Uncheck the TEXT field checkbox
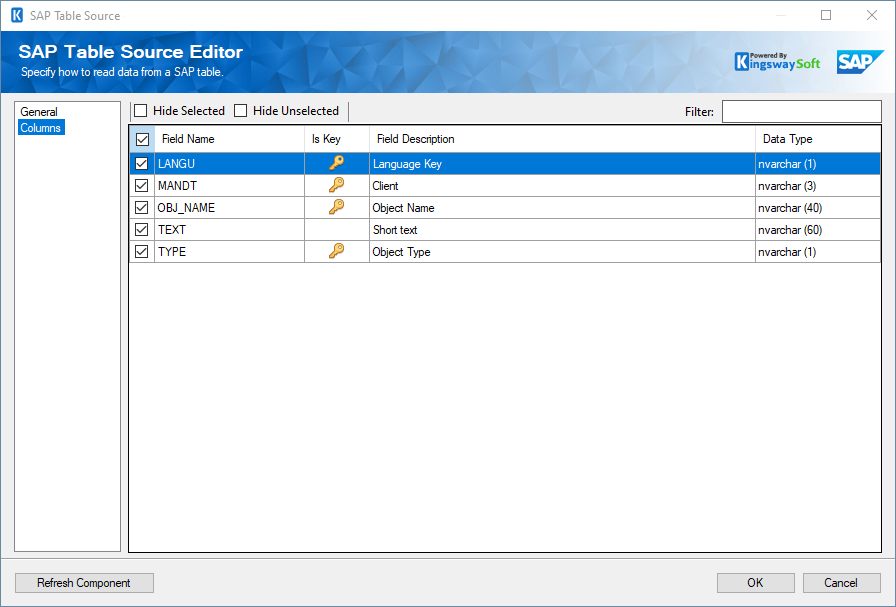 (x=141, y=229)
